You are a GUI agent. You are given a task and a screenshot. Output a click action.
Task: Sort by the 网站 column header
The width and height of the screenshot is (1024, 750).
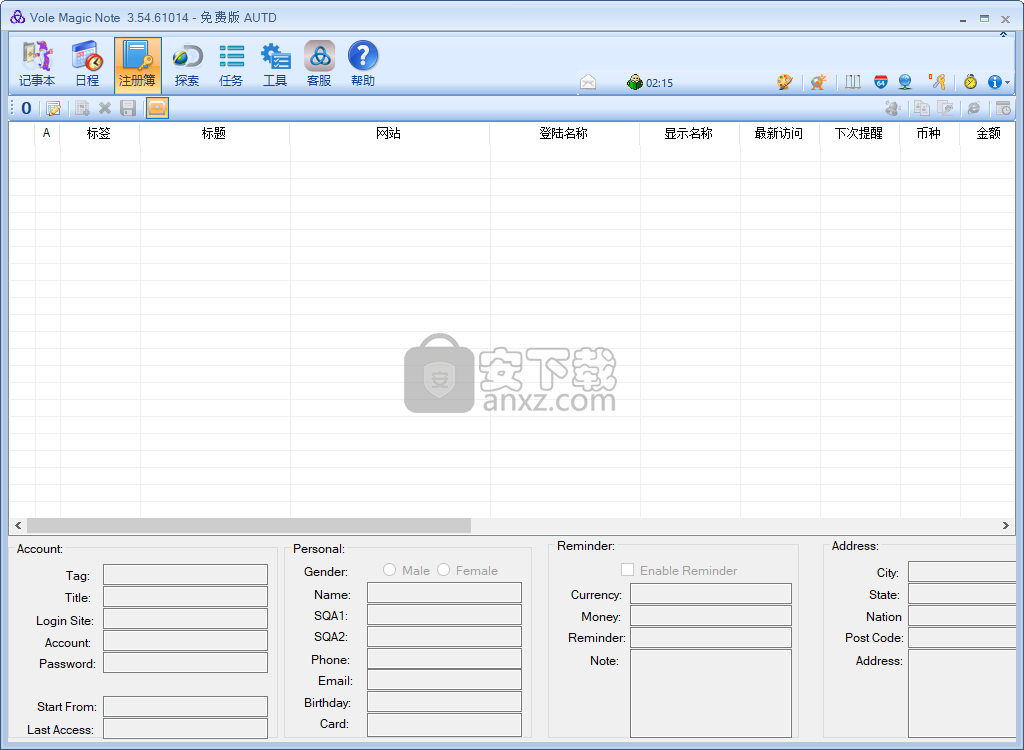coord(389,133)
